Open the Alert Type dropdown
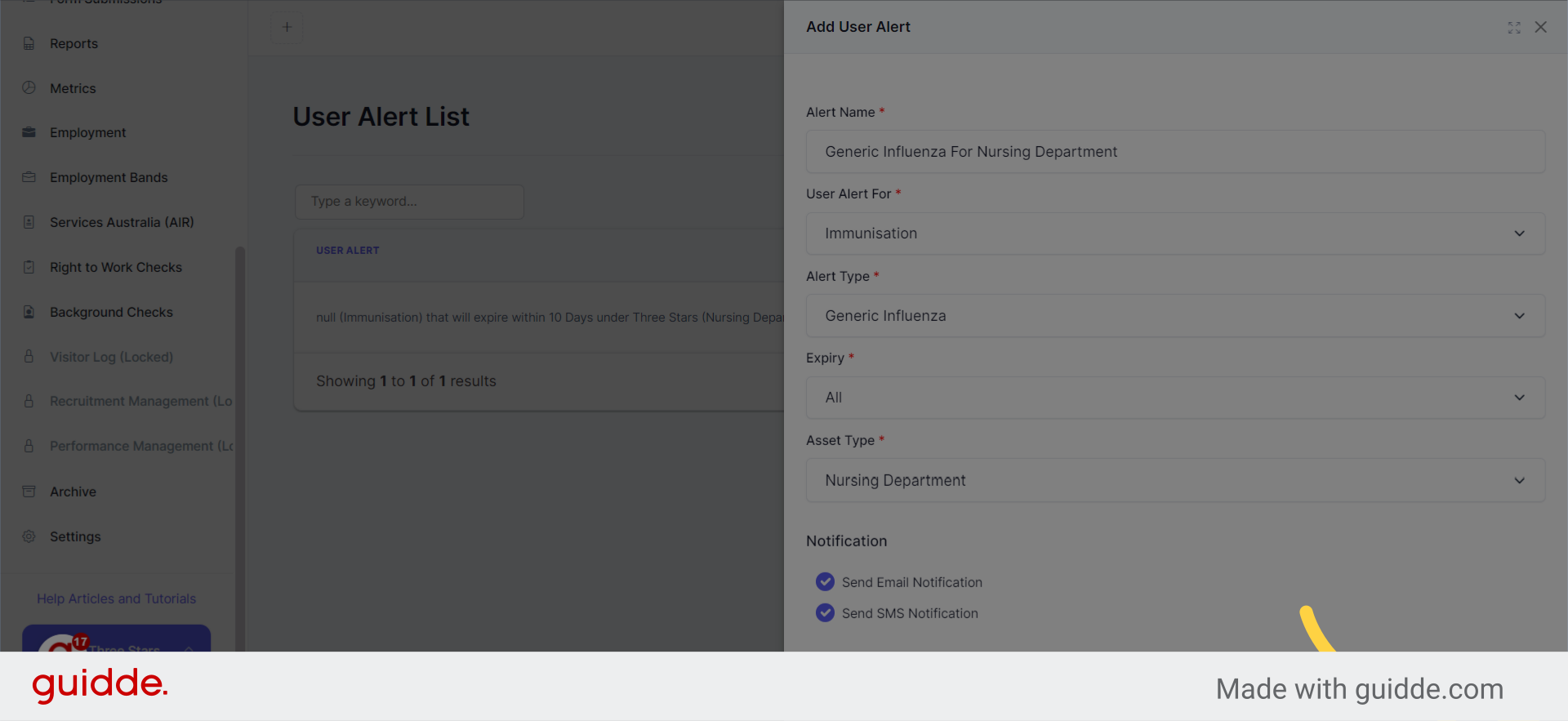Viewport: 1568px width, 721px height. [1175, 316]
